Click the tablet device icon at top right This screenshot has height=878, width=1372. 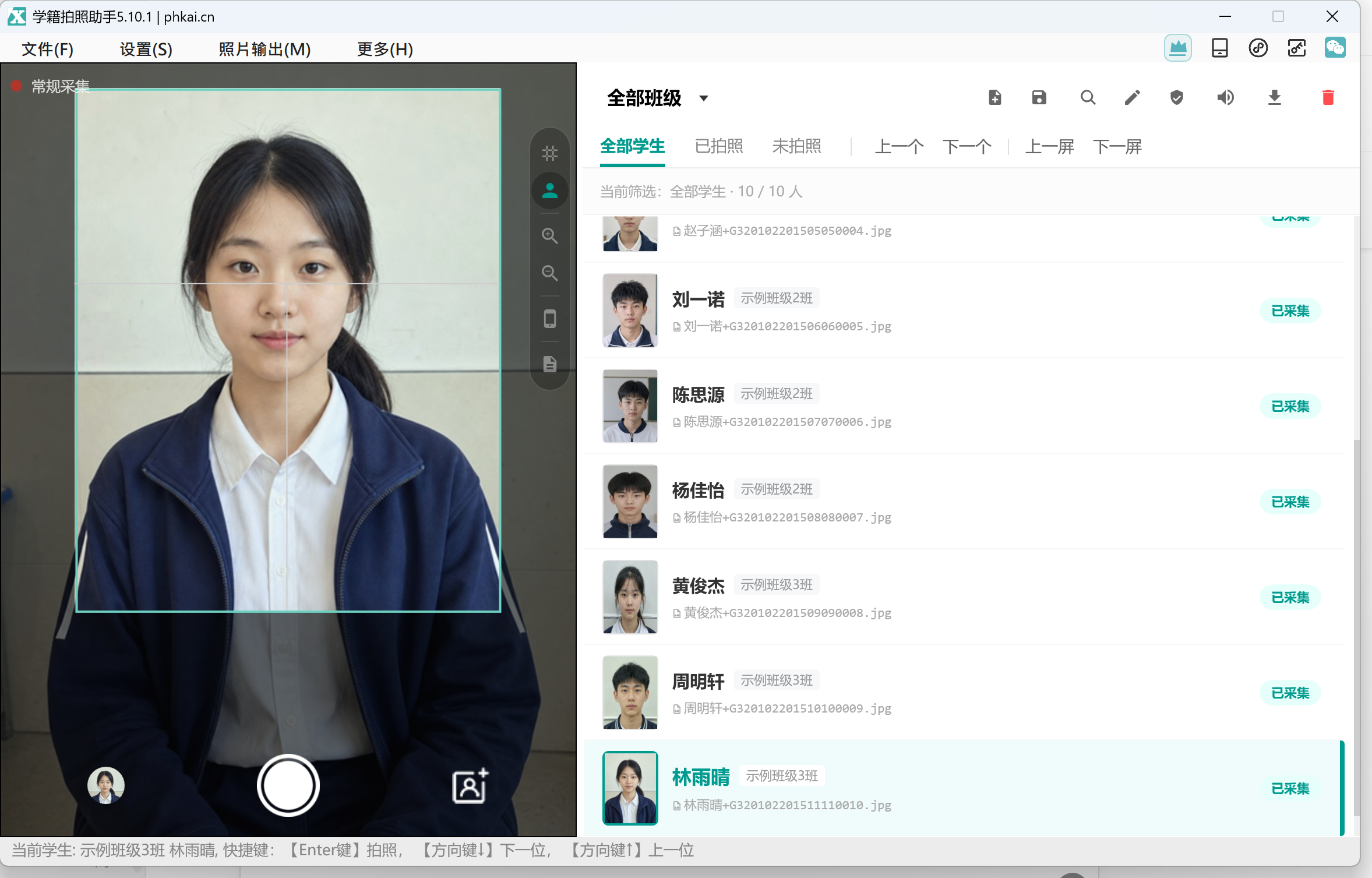pos(1219,48)
